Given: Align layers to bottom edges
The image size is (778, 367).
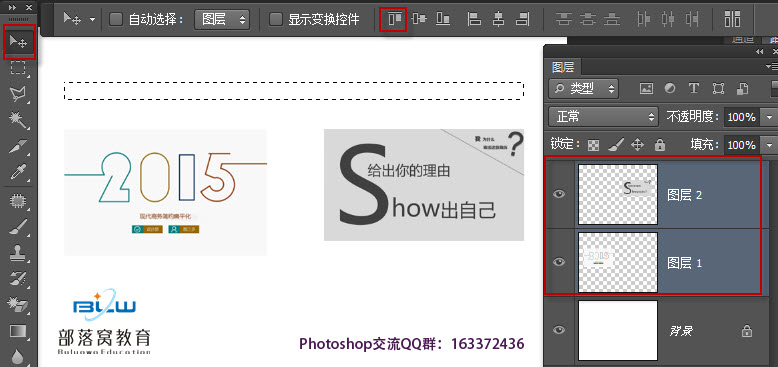Looking at the screenshot, I should [x=443, y=19].
